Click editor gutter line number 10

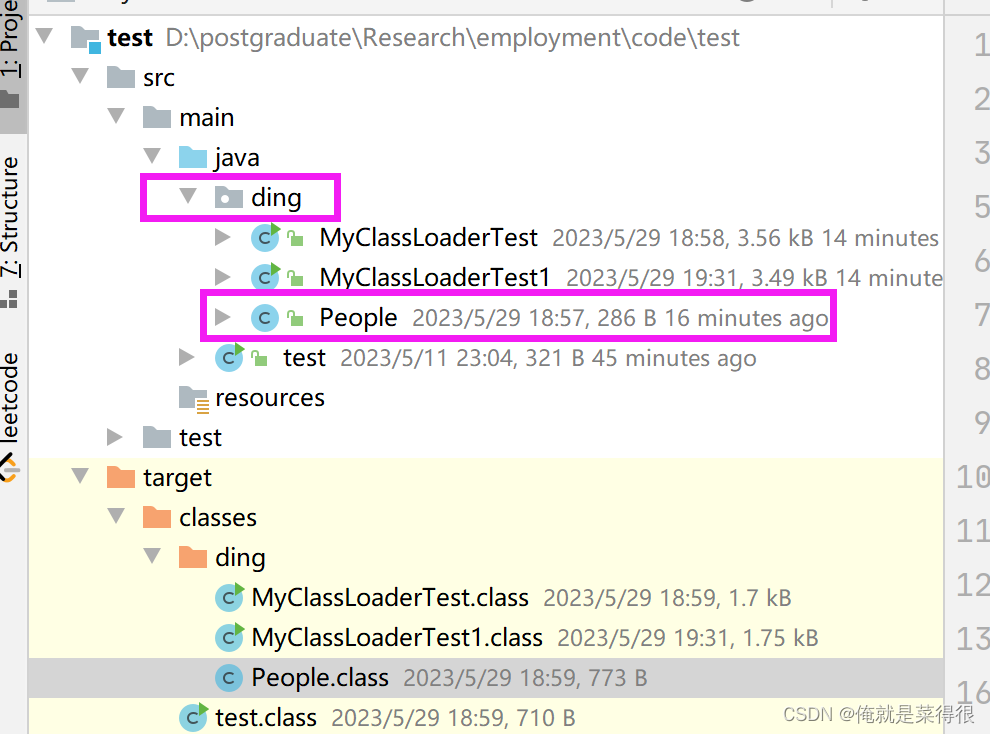(x=973, y=477)
